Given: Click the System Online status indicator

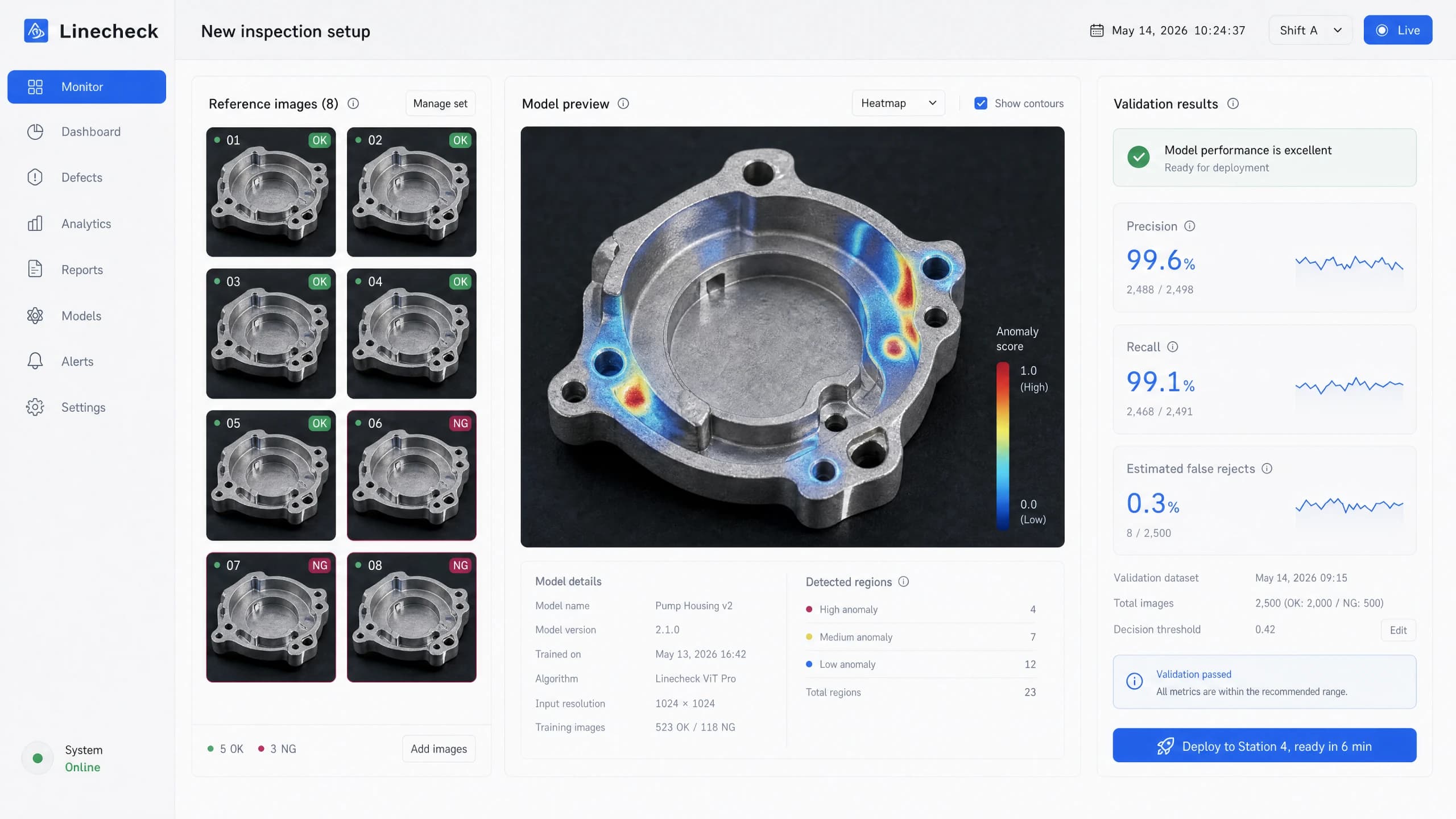Looking at the screenshot, I should click(x=38, y=758).
